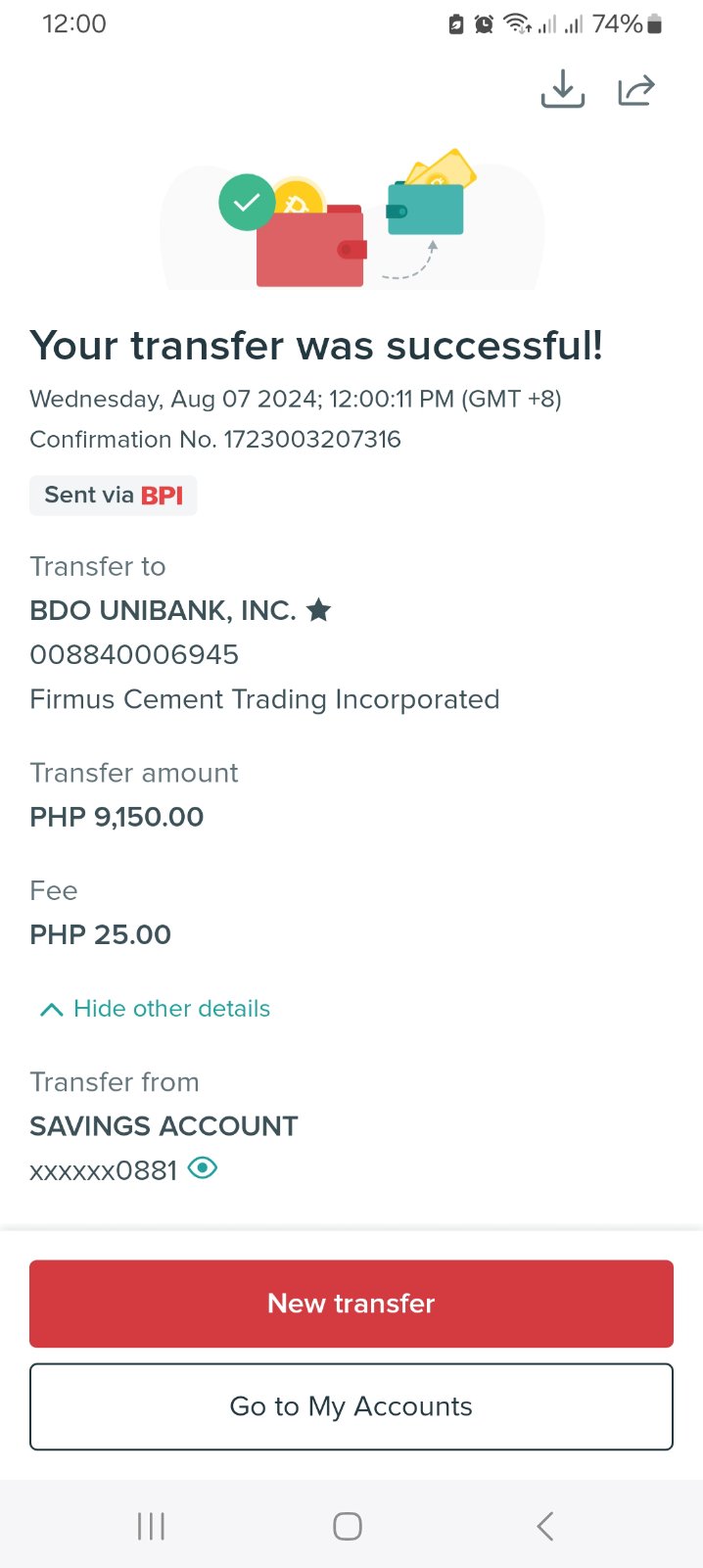Tap the favorite star beside BDO UNIBANK
Viewport: 703px width, 1568px height.
click(318, 610)
